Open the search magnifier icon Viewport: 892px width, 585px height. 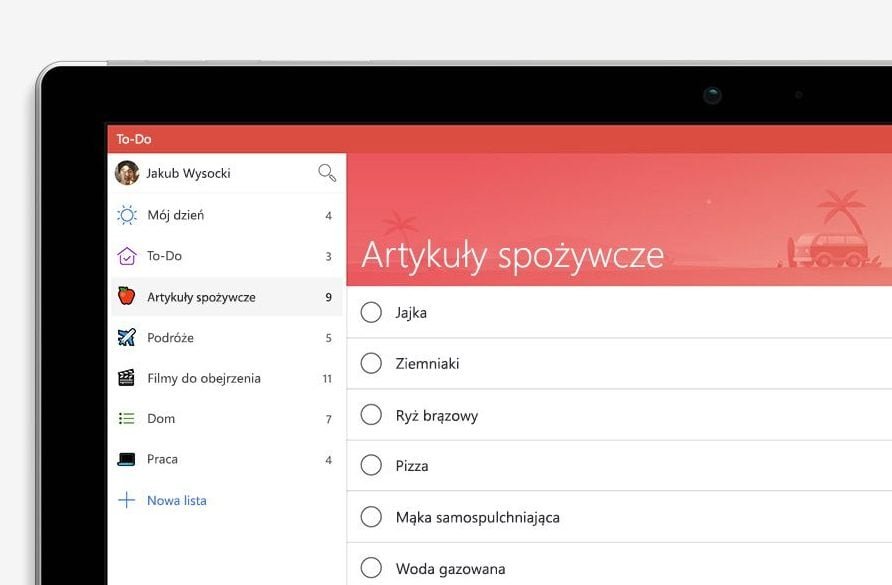coord(327,172)
